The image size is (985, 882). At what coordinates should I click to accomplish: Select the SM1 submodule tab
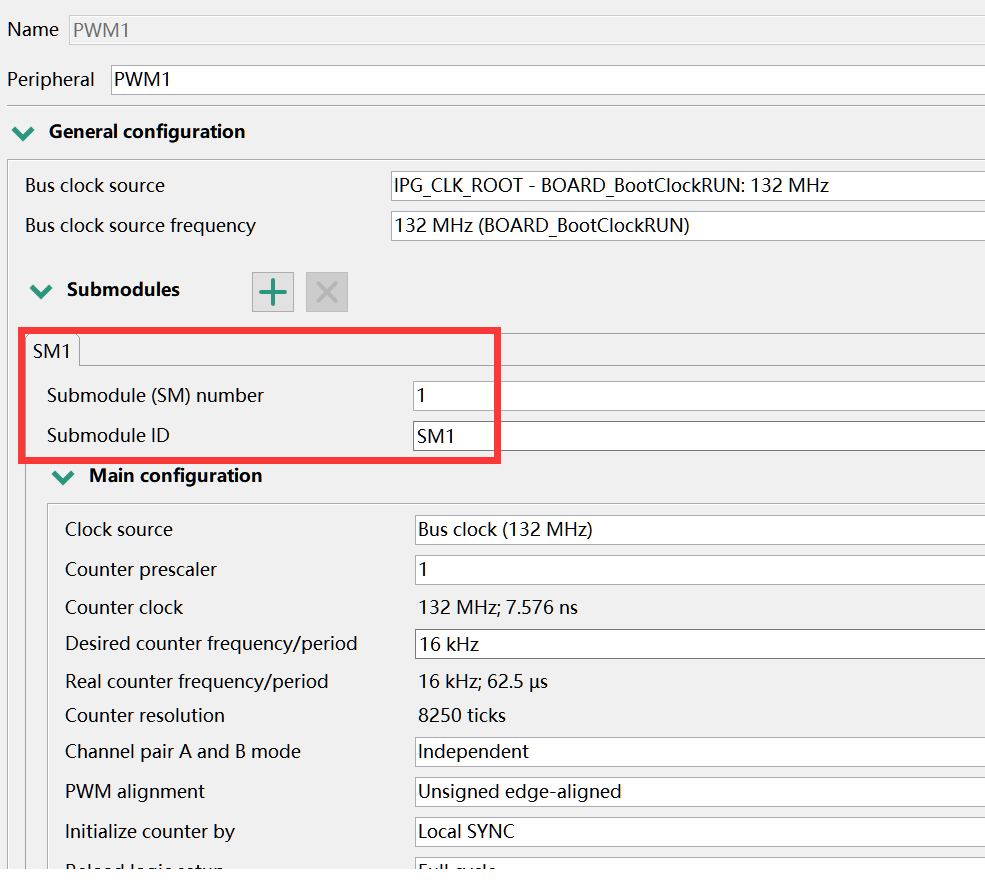pyautogui.click(x=52, y=351)
